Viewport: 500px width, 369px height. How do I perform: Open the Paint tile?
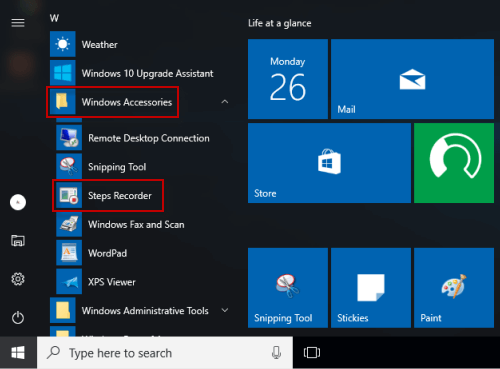tap(454, 288)
